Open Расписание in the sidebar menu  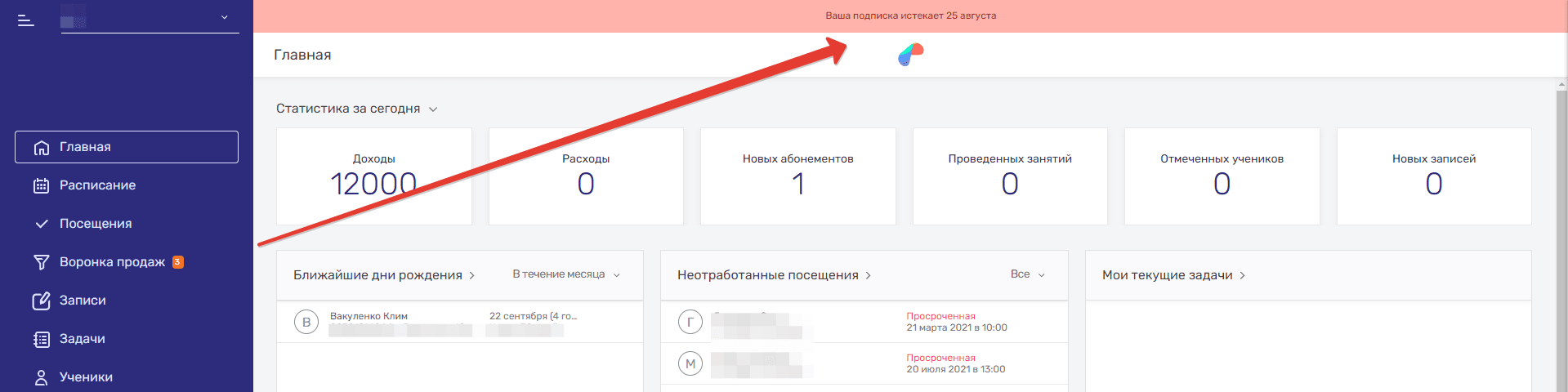click(97, 185)
